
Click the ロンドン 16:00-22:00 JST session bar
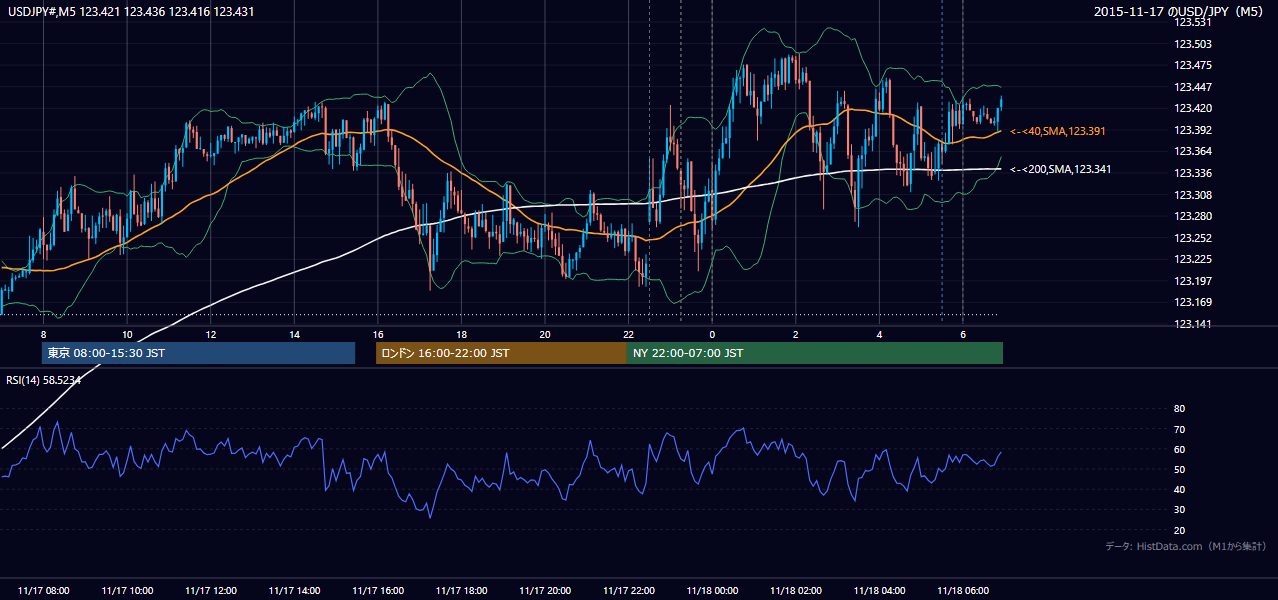pyautogui.click(x=501, y=353)
